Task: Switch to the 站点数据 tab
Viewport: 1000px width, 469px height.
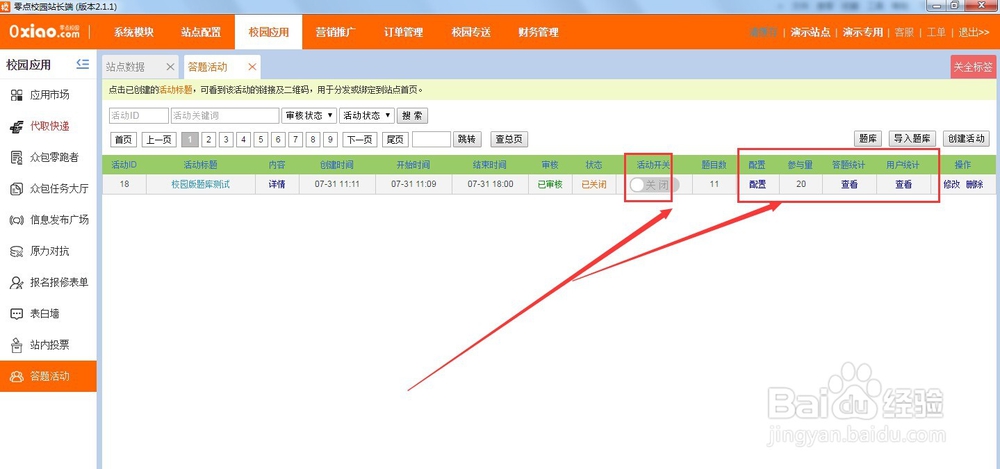Action: coord(126,66)
